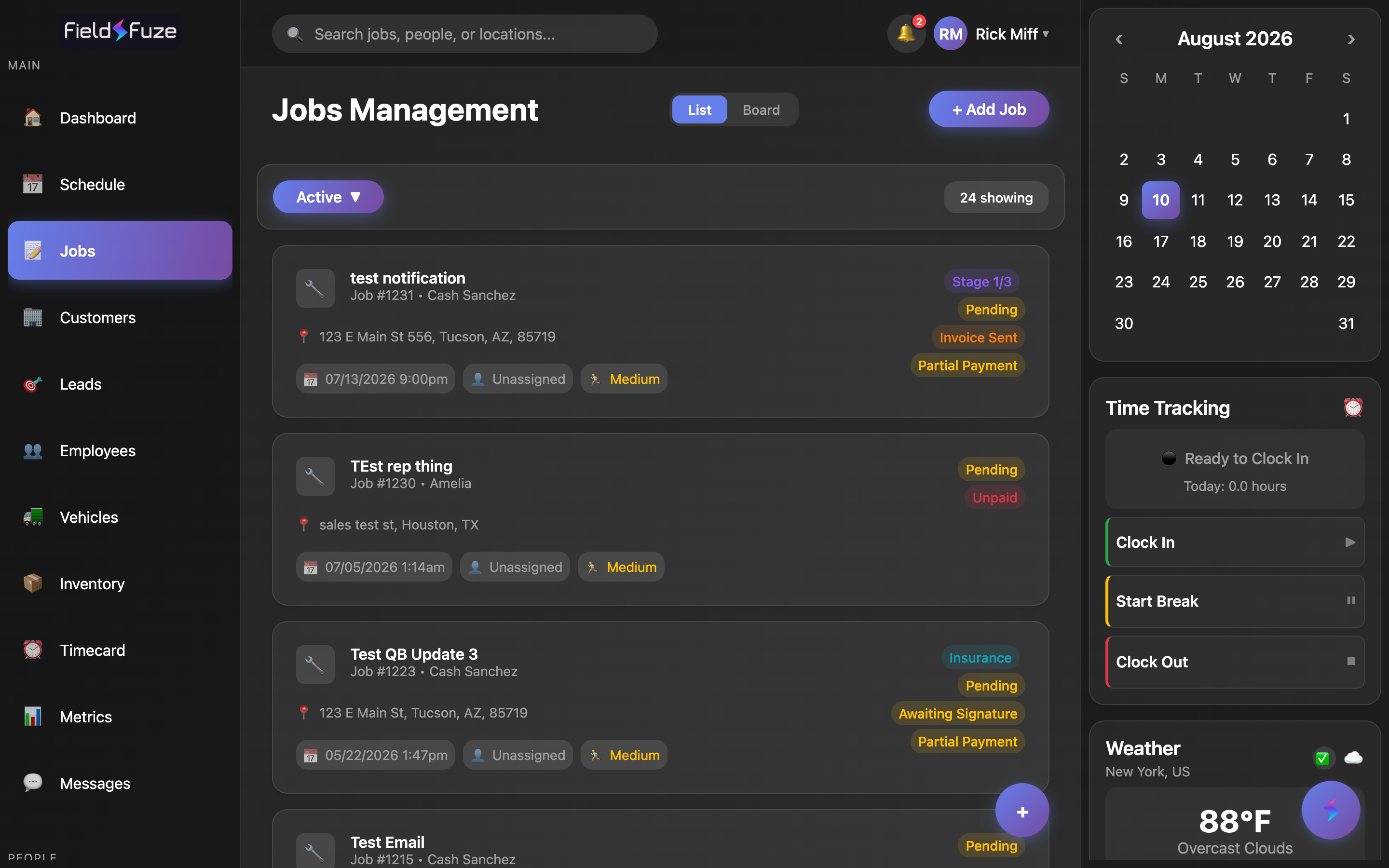
Task: Open Schedule in sidebar
Action: [x=120, y=184]
